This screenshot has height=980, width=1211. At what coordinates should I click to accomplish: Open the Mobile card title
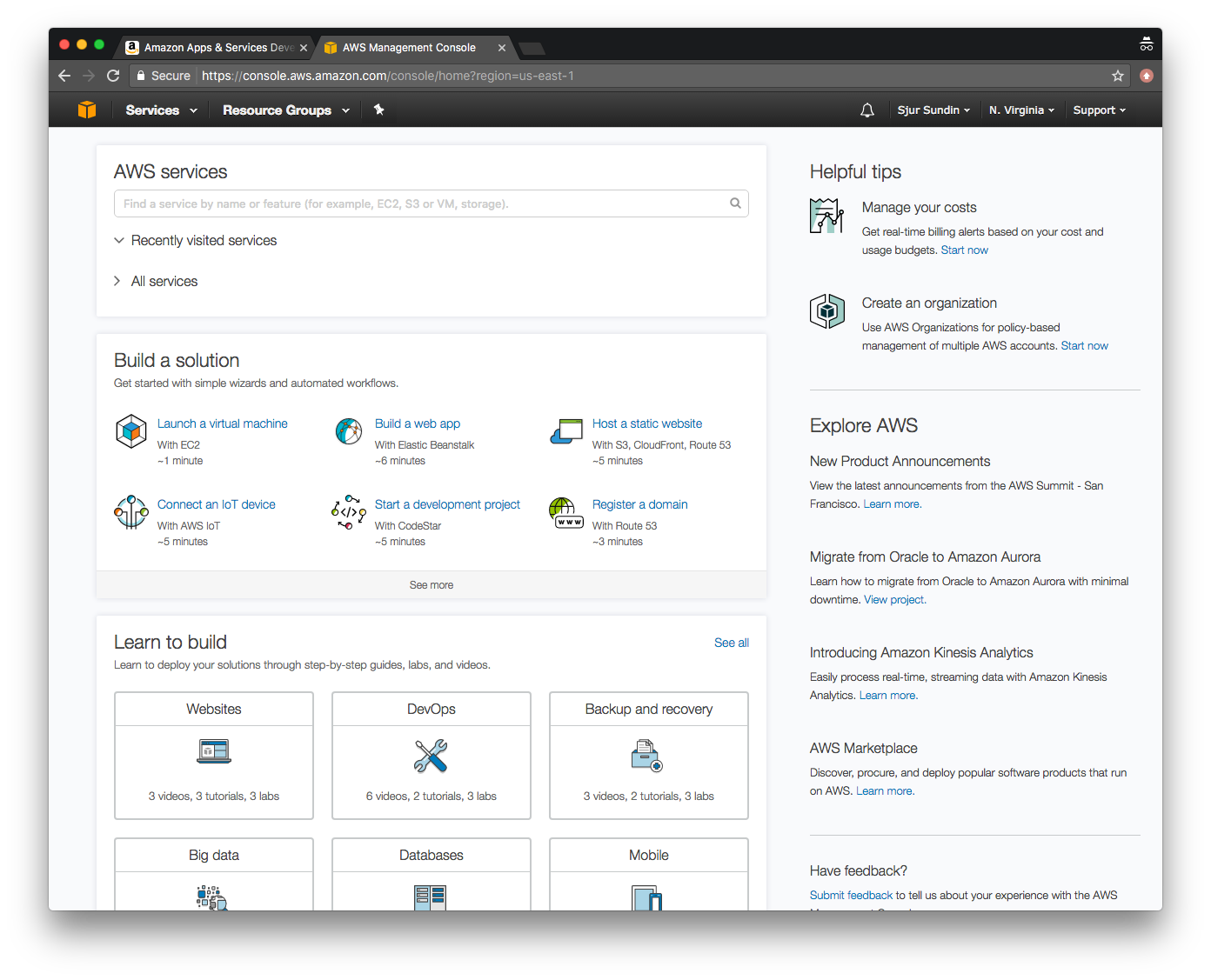649,856
